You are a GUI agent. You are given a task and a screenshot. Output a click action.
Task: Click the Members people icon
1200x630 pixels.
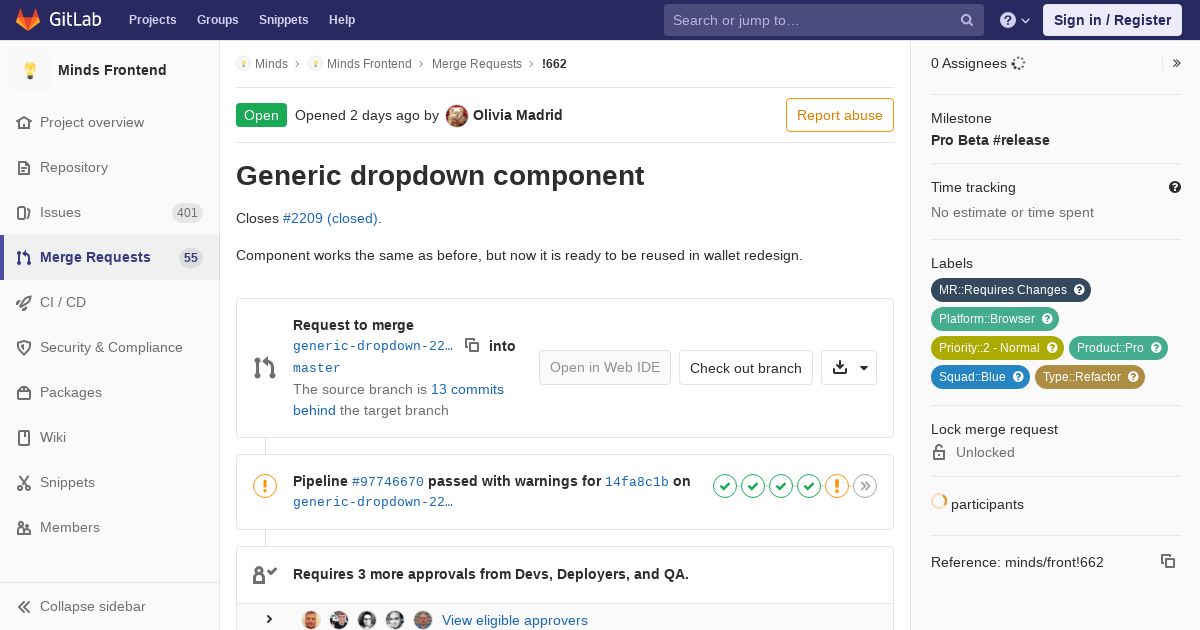tap(24, 527)
